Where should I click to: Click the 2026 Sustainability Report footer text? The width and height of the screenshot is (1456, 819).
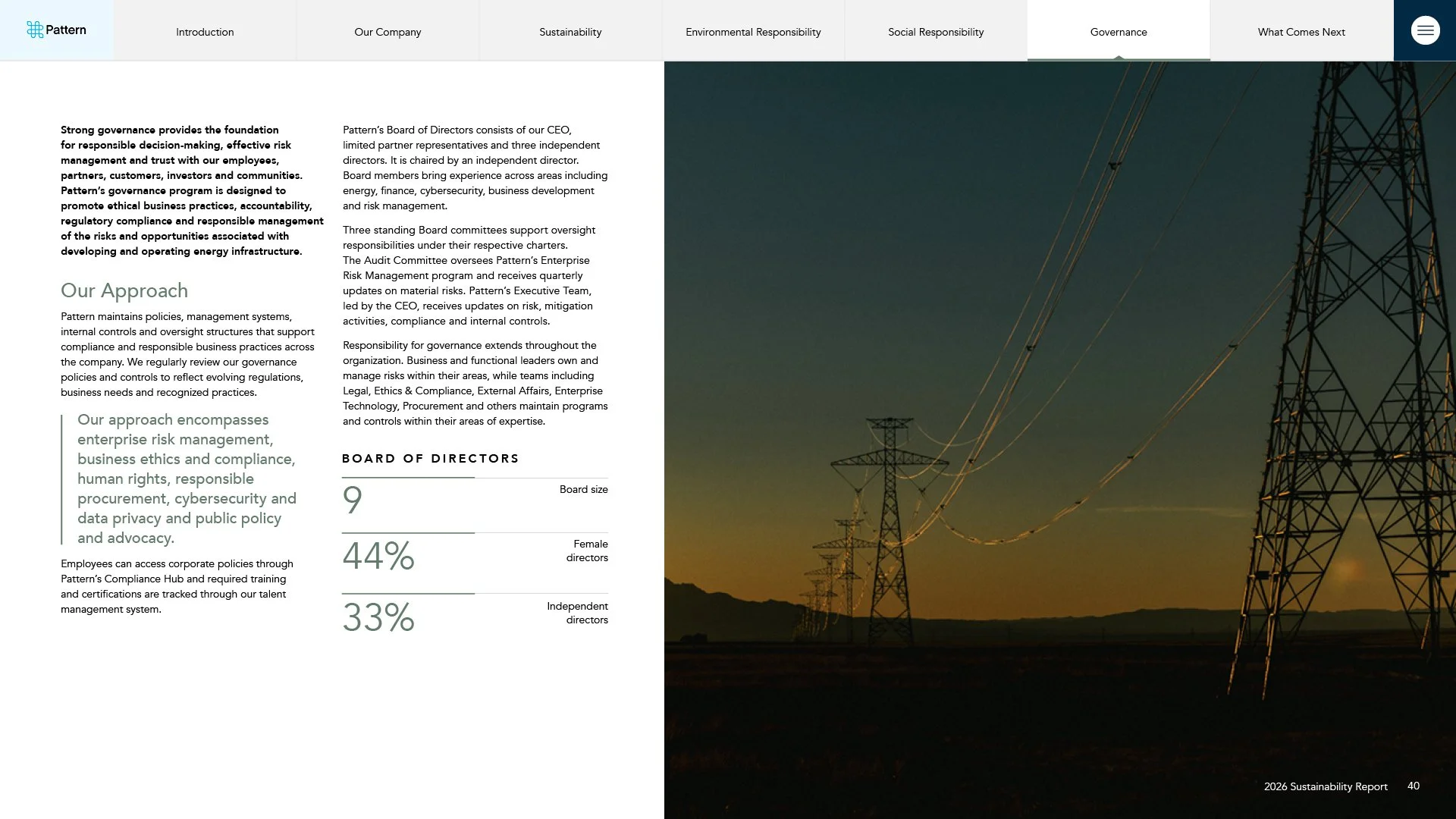coord(1325,786)
